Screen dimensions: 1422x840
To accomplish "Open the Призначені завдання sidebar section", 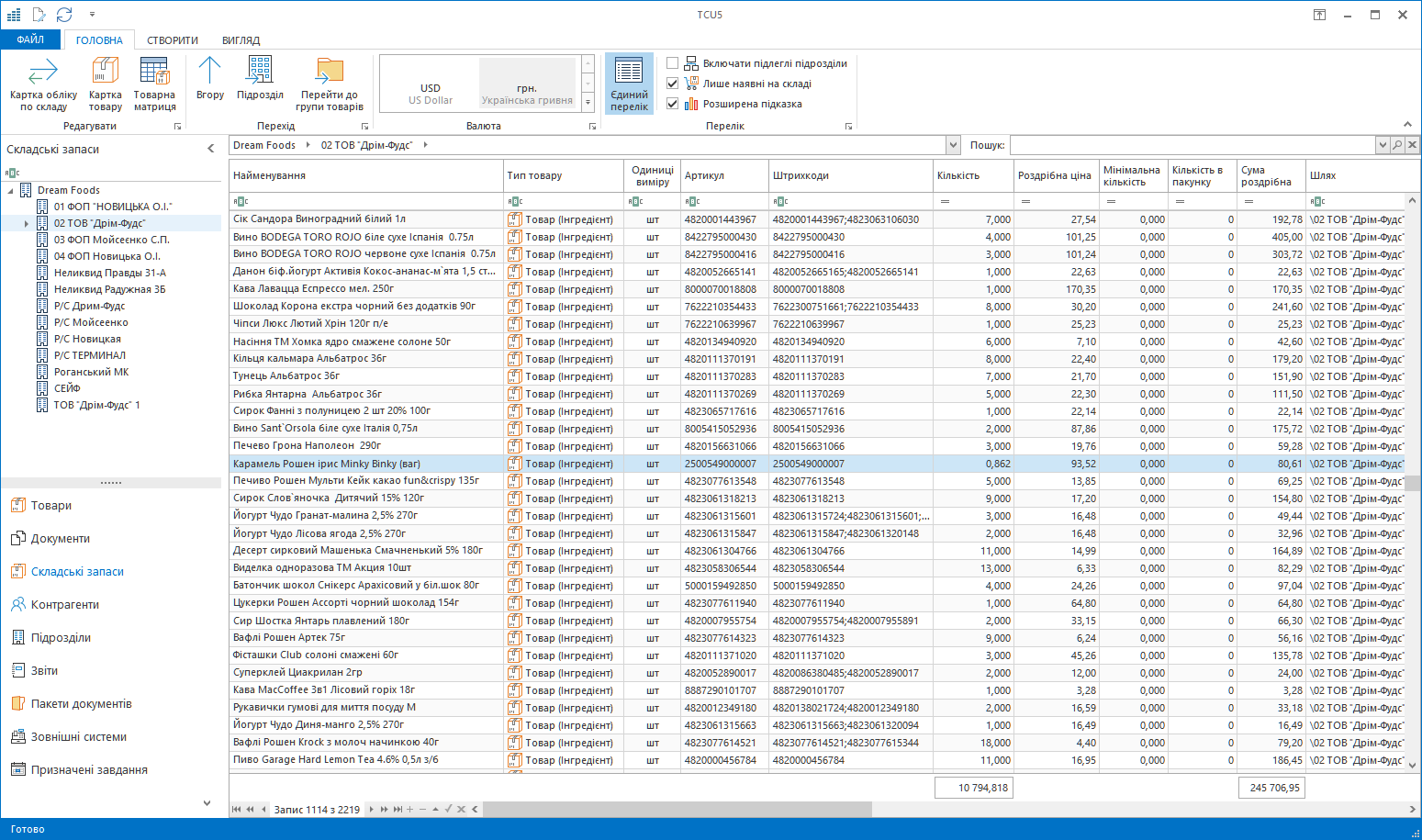I will 89,769.
